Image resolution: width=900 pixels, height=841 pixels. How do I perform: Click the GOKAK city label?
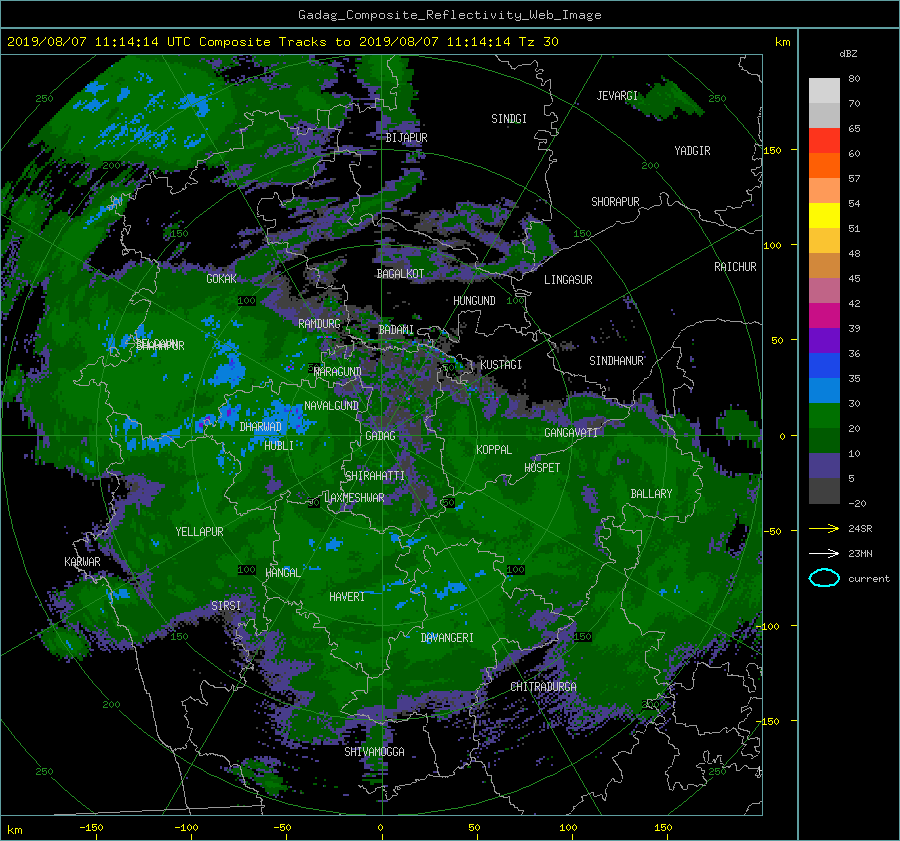point(221,278)
